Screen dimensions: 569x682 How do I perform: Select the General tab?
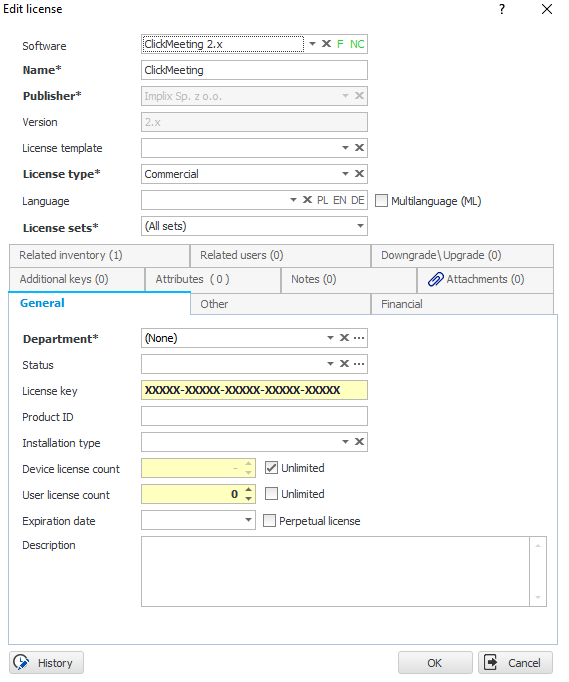99,303
